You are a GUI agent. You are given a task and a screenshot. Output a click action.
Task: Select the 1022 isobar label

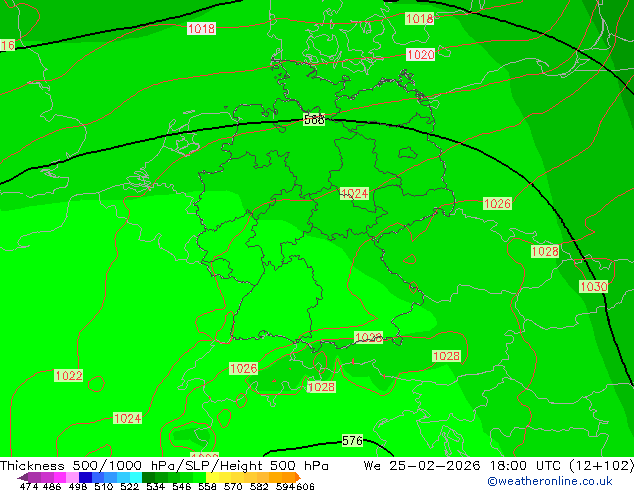click(69, 376)
